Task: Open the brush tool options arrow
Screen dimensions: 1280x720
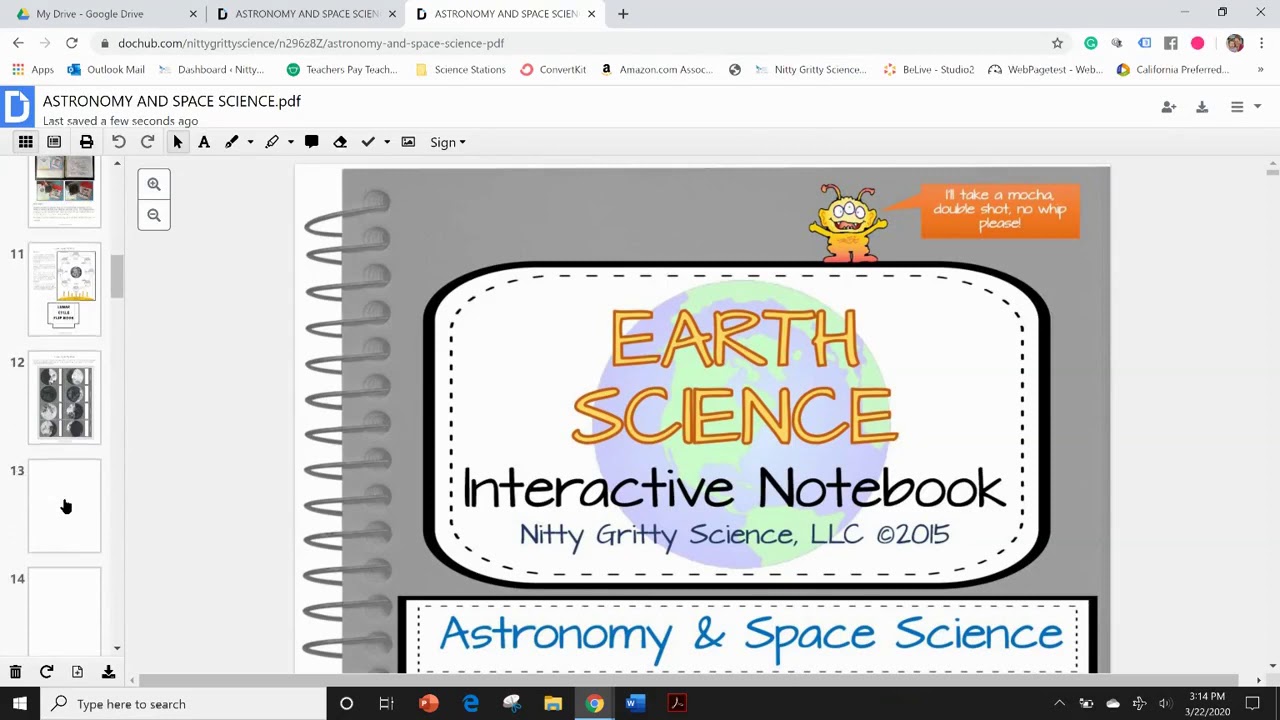Action: tap(250, 142)
